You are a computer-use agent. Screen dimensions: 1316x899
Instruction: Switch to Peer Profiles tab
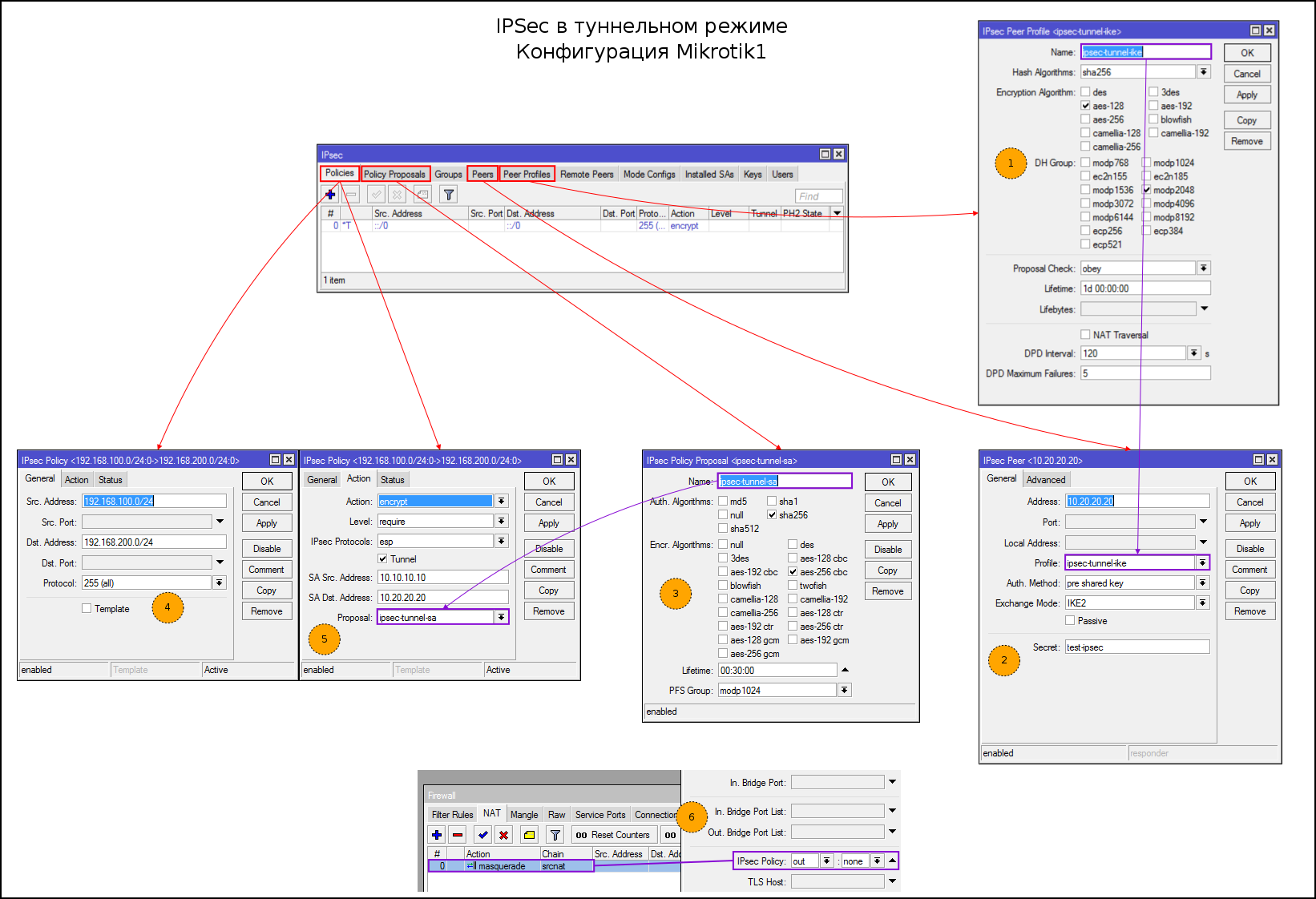527,174
